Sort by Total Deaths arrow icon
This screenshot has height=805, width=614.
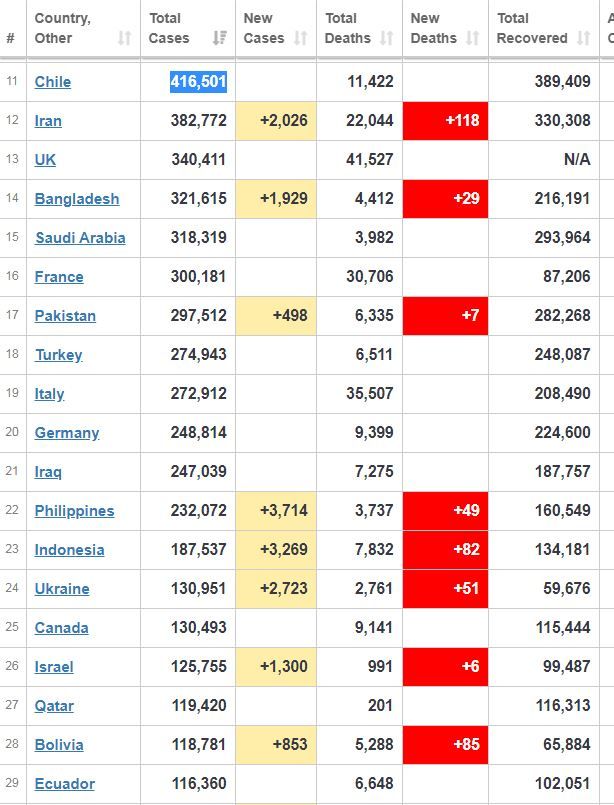[386, 38]
